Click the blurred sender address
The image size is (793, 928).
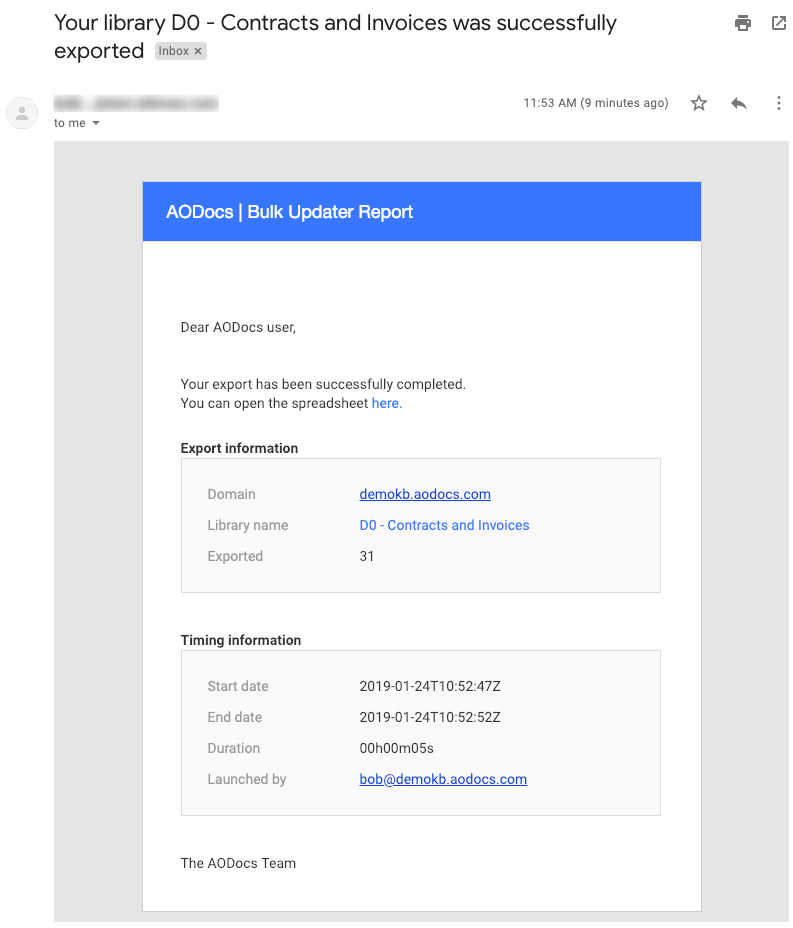(x=136, y=103)
